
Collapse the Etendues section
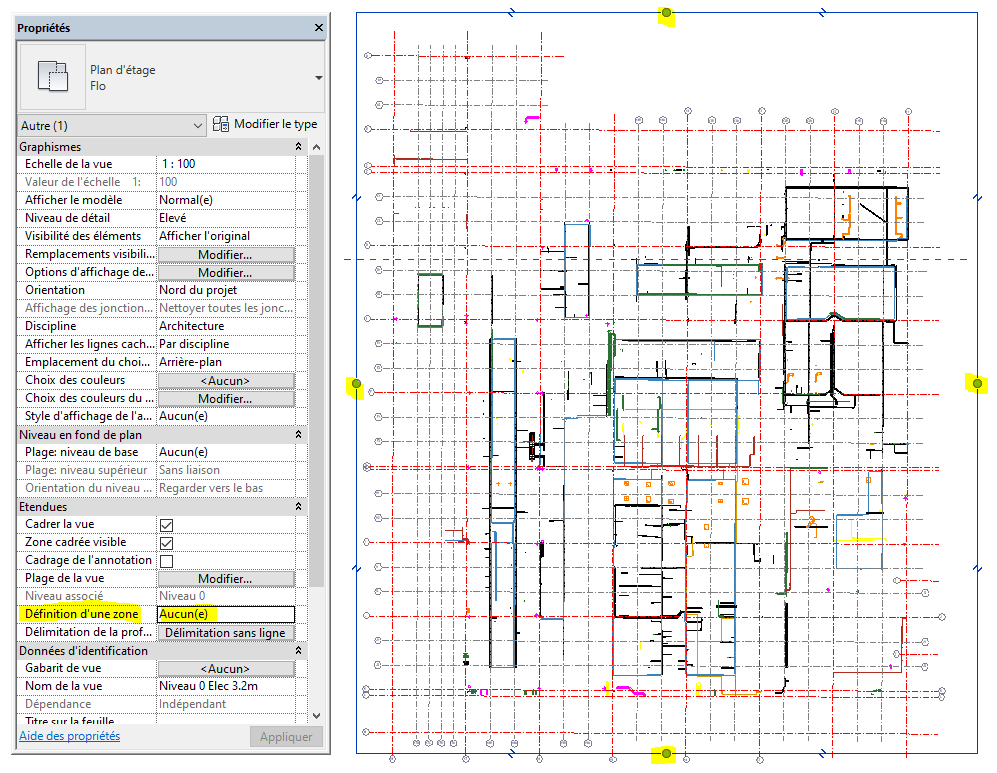point(298,507)
